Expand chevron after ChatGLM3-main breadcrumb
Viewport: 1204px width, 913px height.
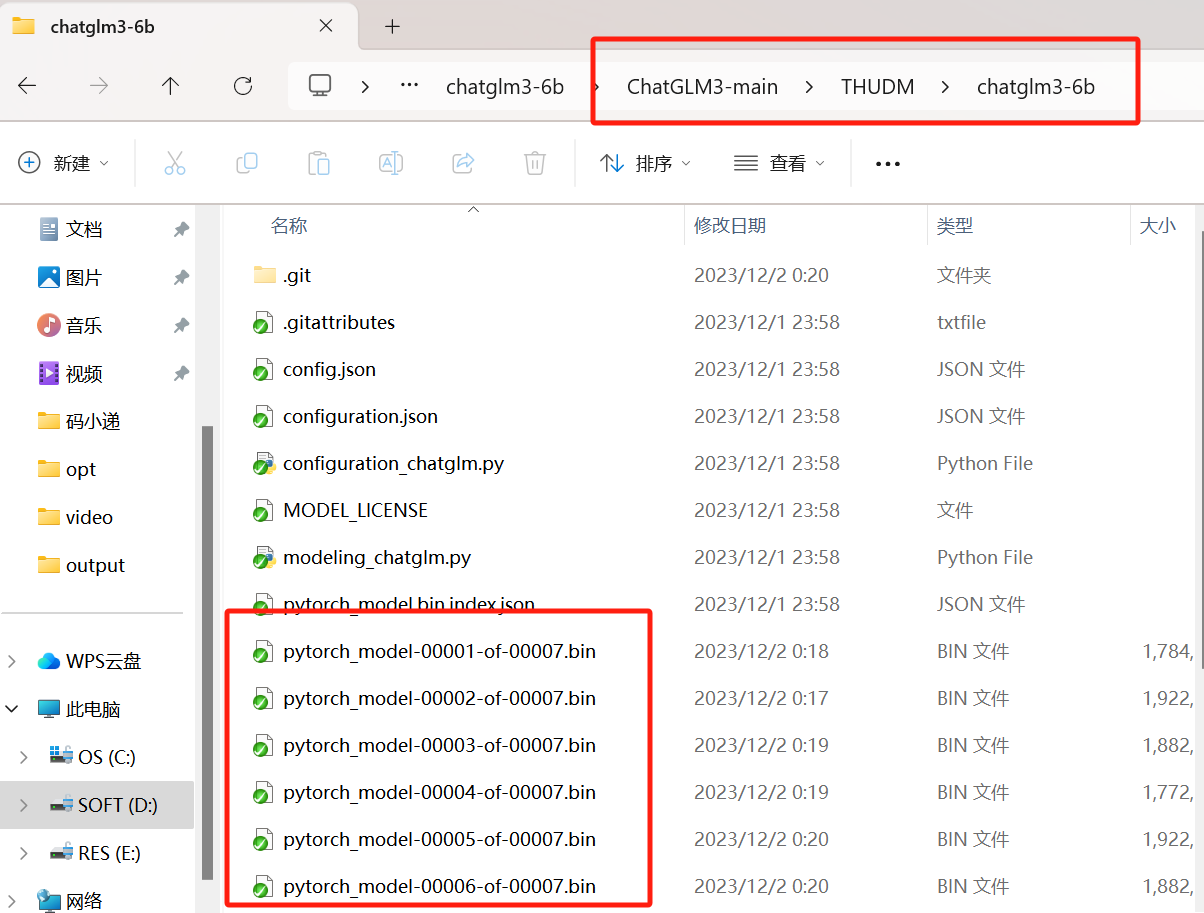pyautogui.click(x=809, y=87)
